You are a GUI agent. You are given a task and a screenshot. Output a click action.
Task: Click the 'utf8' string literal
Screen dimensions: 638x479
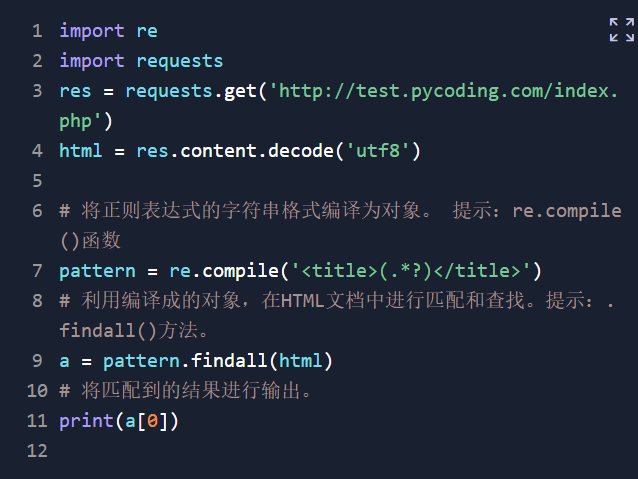click(x=378, y=151)
